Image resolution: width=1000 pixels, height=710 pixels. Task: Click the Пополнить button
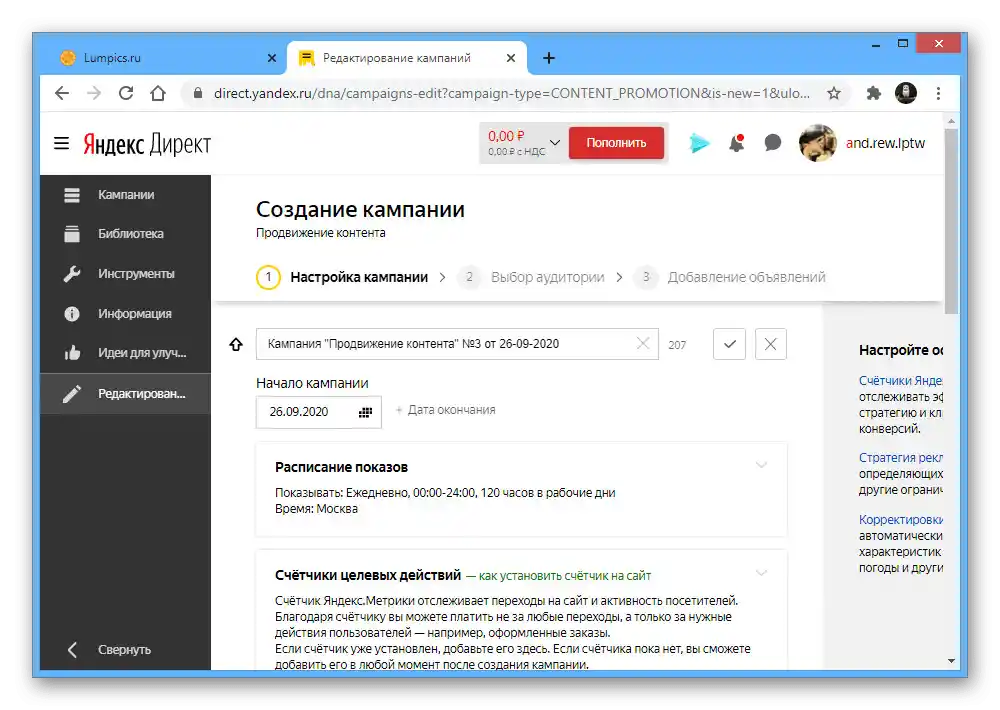click(616, 143)
